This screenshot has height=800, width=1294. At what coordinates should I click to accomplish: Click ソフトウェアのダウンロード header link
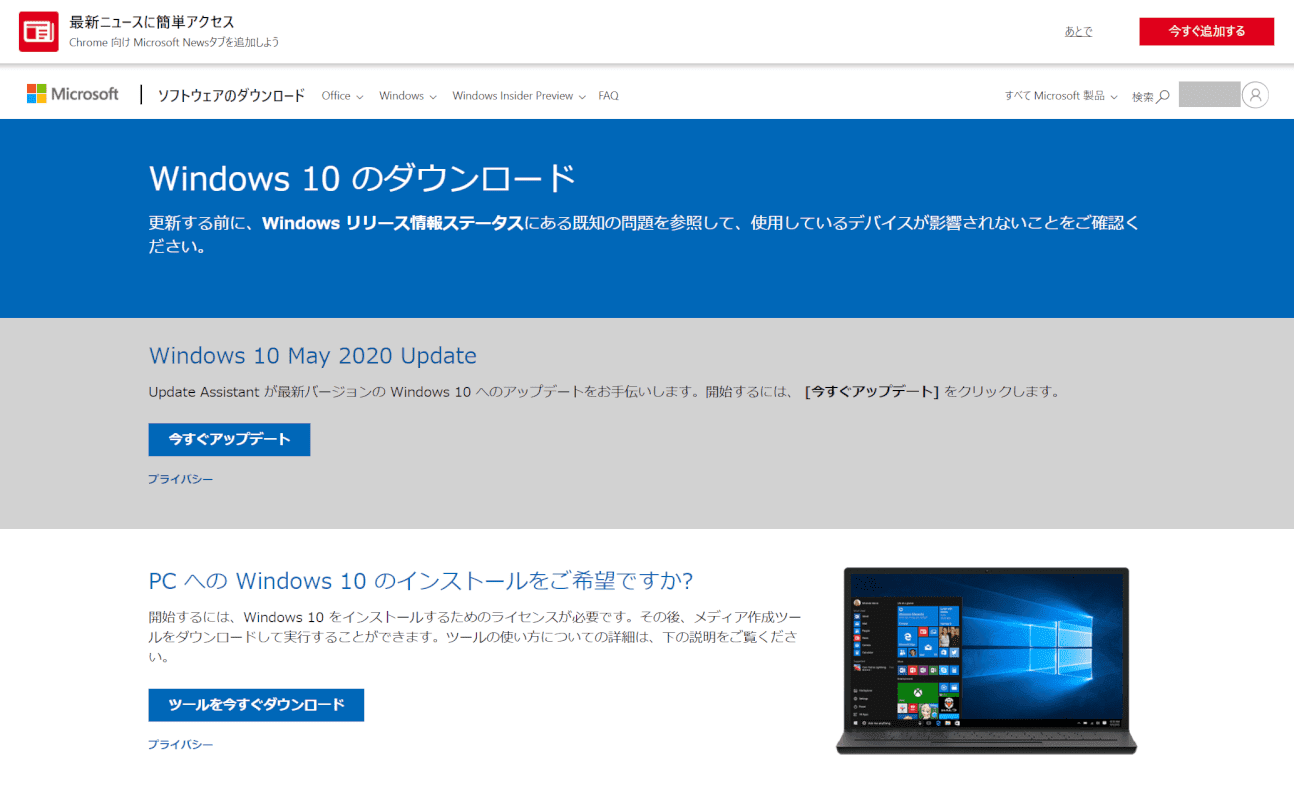[231, 96]
